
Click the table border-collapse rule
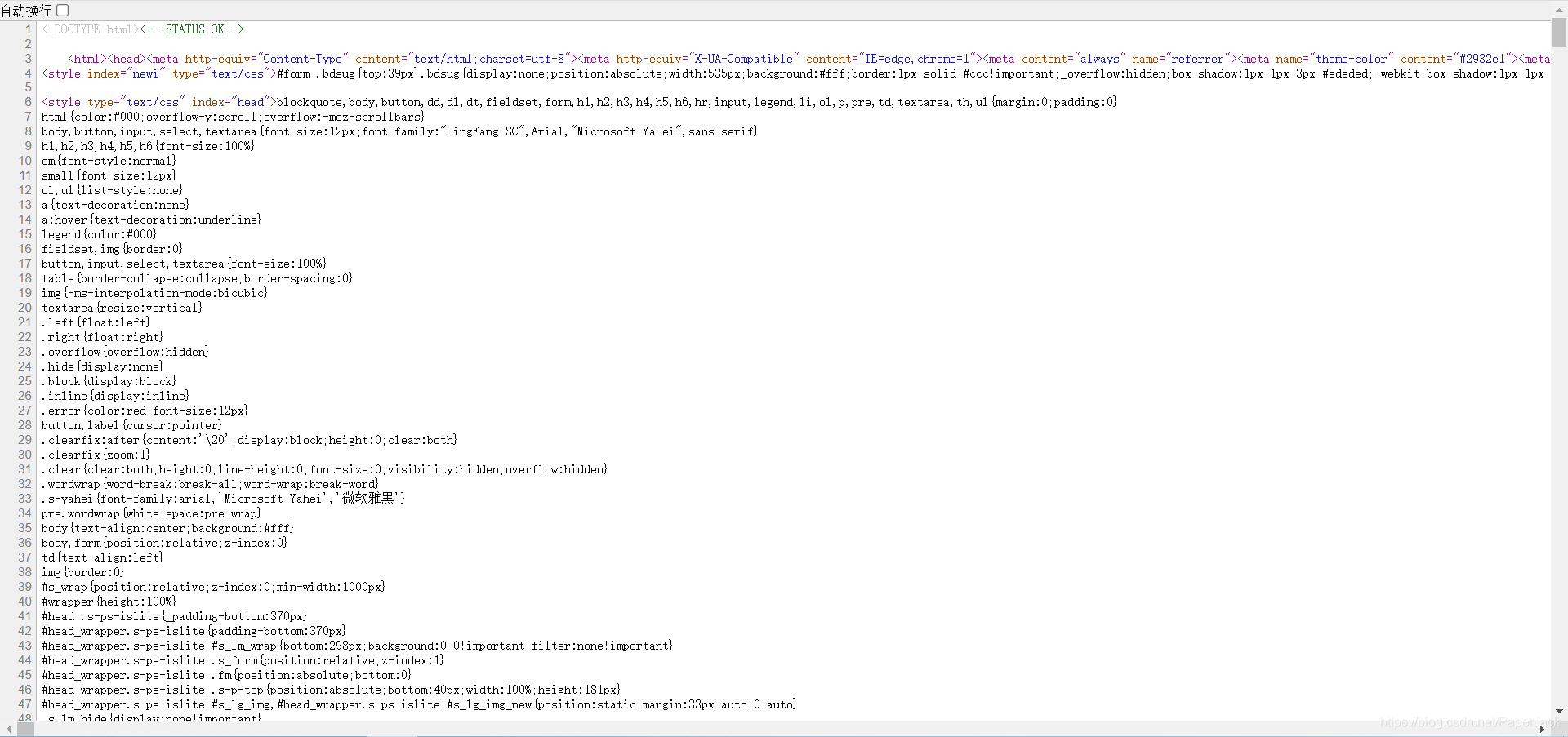pos(197,278)
